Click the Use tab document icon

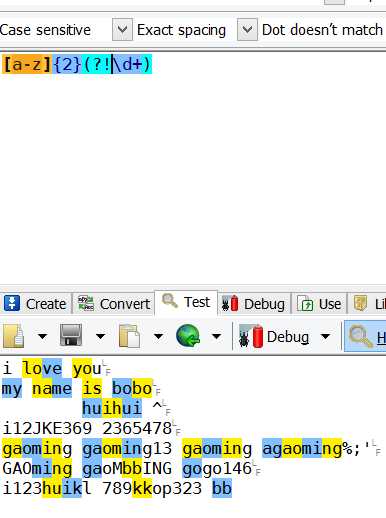(x=305, y=304)
